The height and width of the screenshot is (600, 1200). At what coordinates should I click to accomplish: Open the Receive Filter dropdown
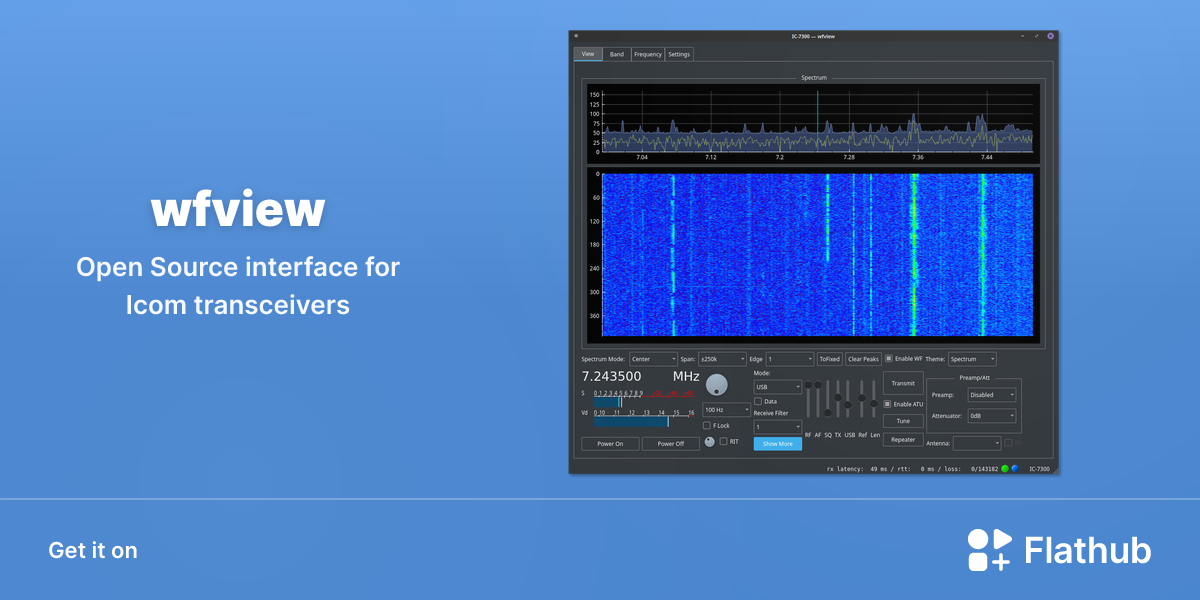(x=778, y=426)
